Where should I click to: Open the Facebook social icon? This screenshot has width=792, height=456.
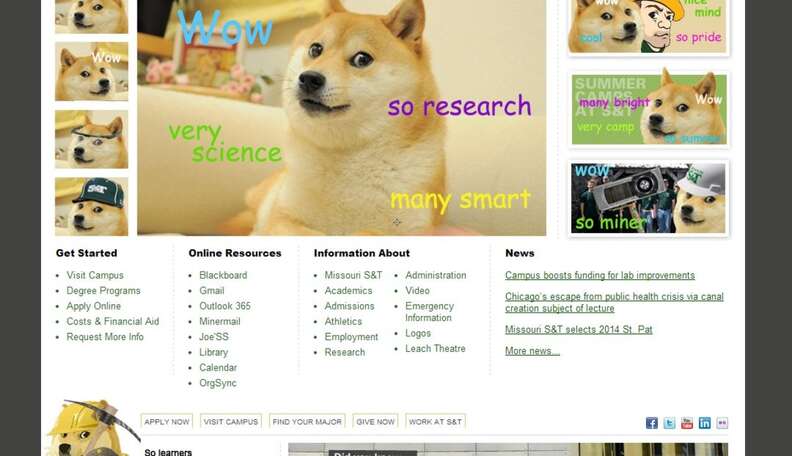(x=652, y=423)
